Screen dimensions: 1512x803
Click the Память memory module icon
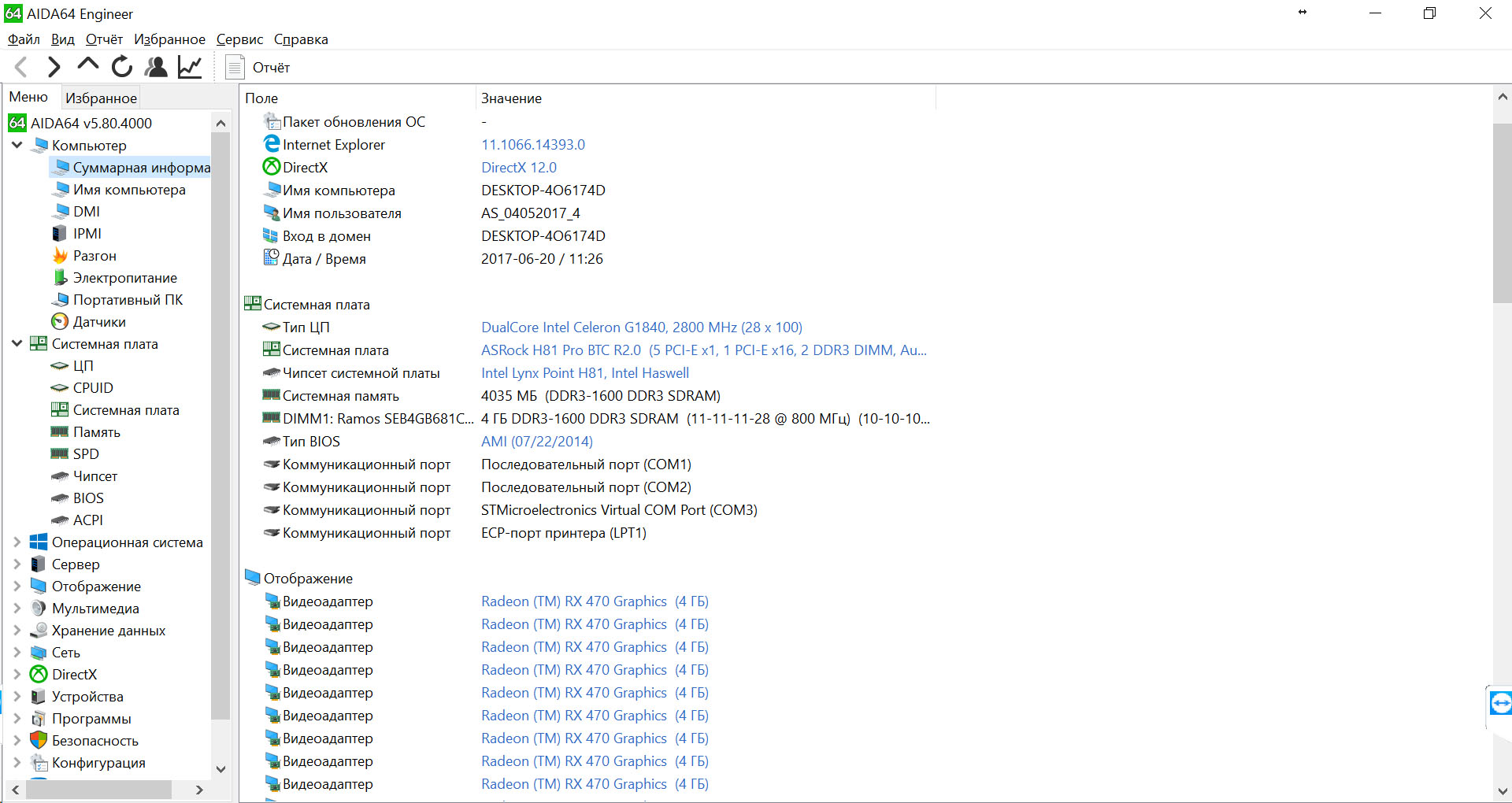pos(60,431)
